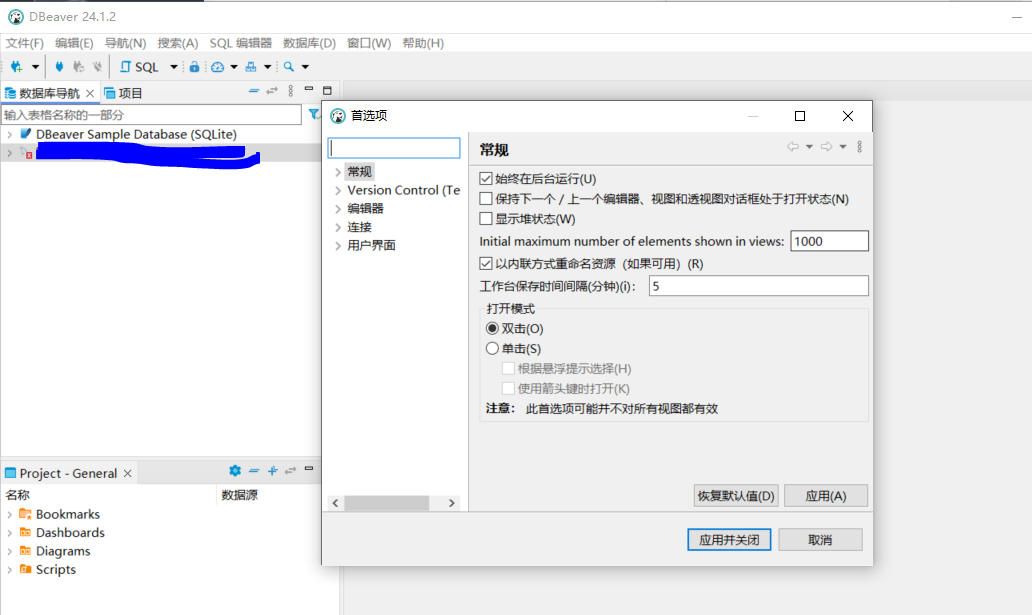
Task: Open new connection dropdown arrow
Action: [36, 67]
